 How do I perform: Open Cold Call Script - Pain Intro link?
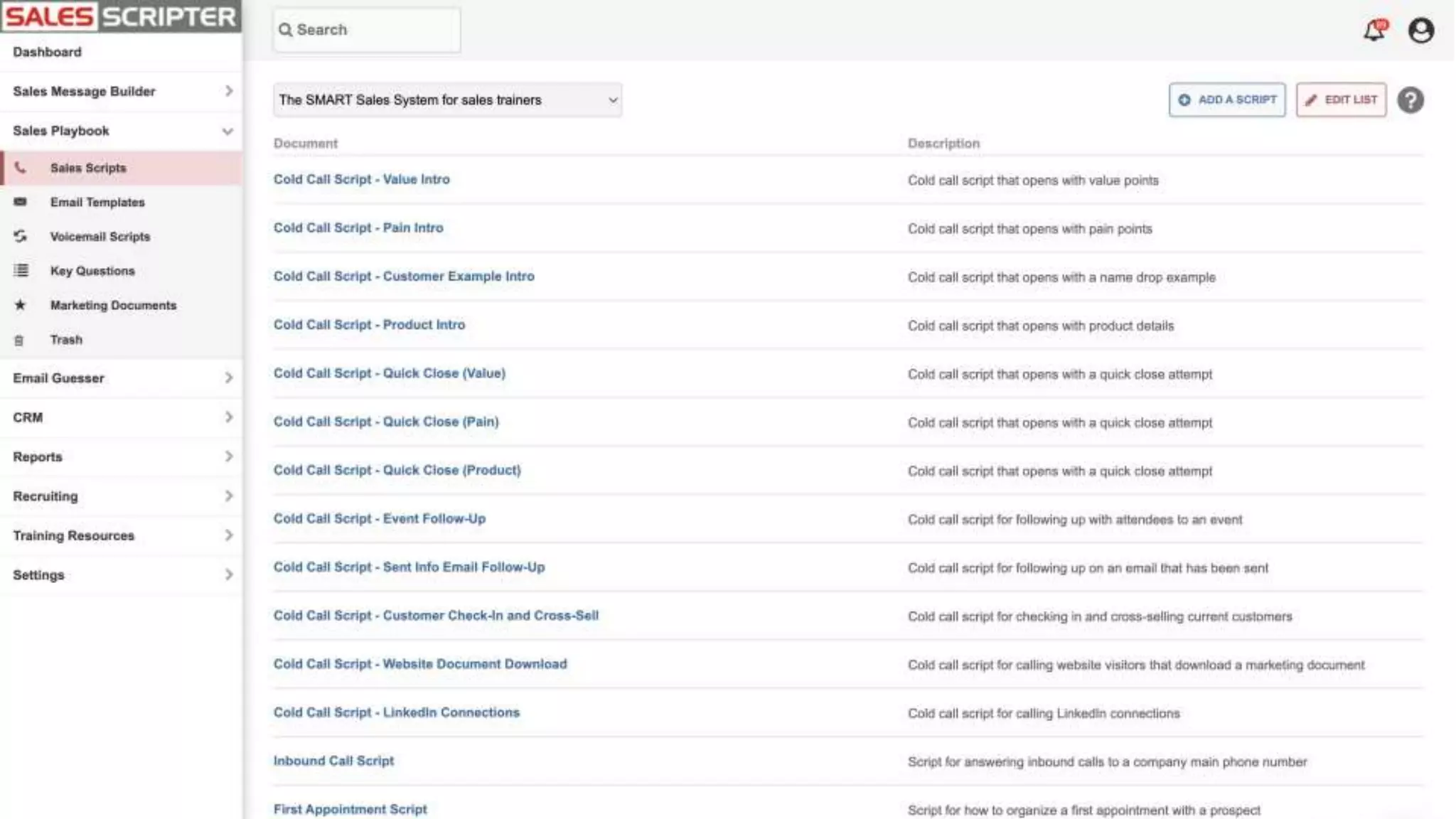[358, 227]
